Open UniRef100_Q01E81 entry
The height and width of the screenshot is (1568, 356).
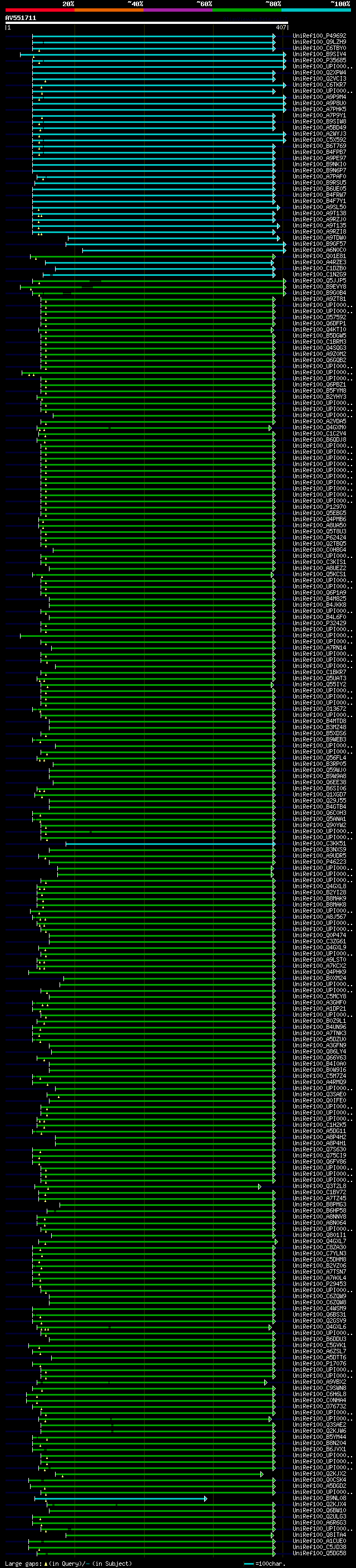point(319,256)
